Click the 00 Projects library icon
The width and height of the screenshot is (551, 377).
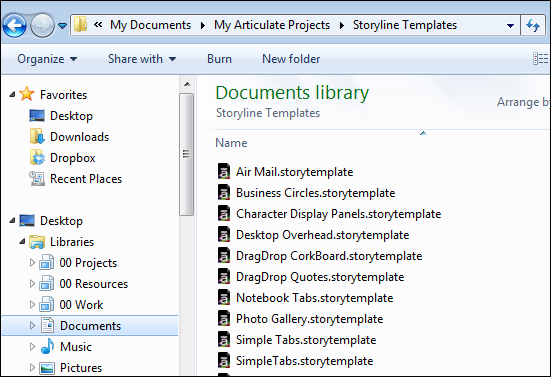(x=47, y=262)
